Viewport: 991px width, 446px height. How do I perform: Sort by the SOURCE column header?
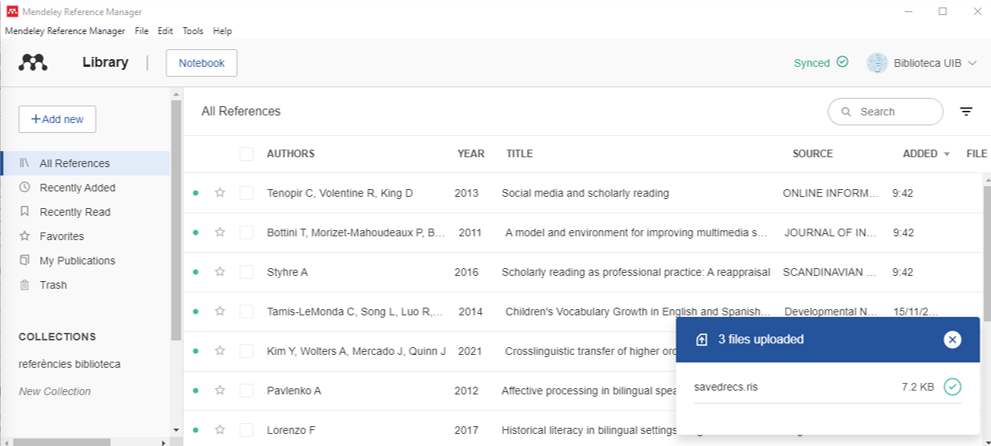[813, 154]
